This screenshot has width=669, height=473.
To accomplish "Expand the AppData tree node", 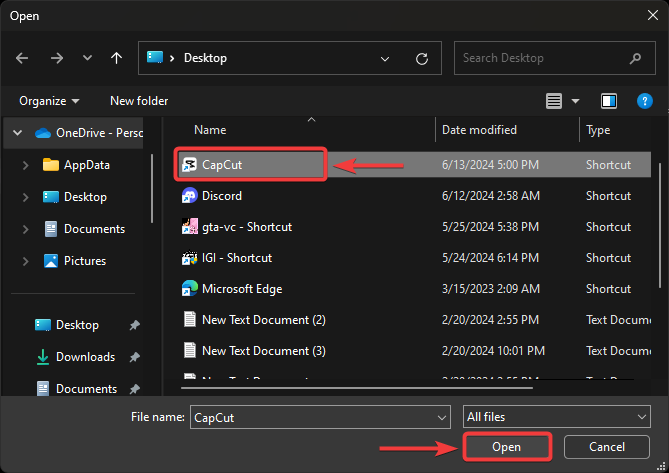I will [x=26, y=165].
